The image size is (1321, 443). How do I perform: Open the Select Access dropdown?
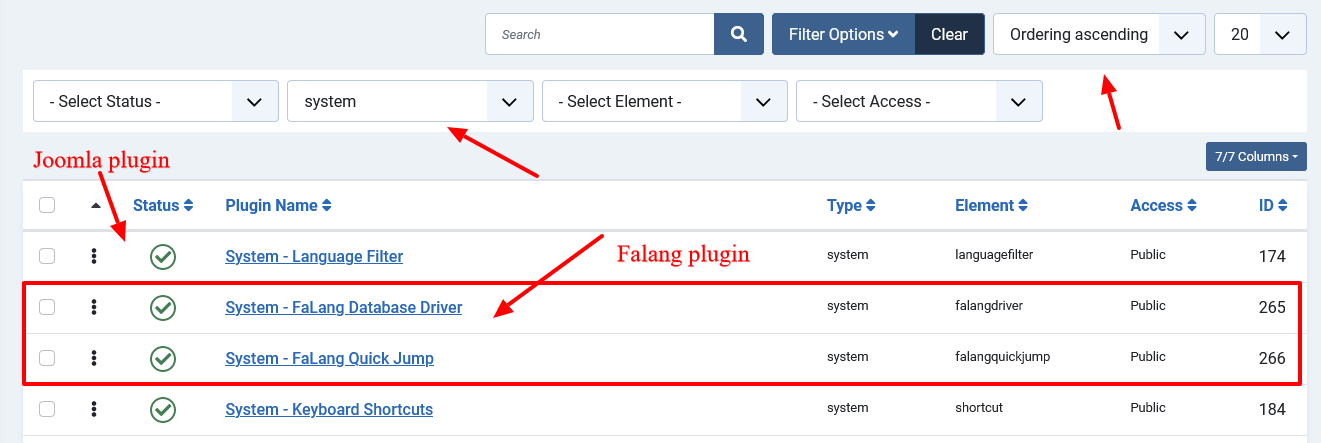pos(919,101)
